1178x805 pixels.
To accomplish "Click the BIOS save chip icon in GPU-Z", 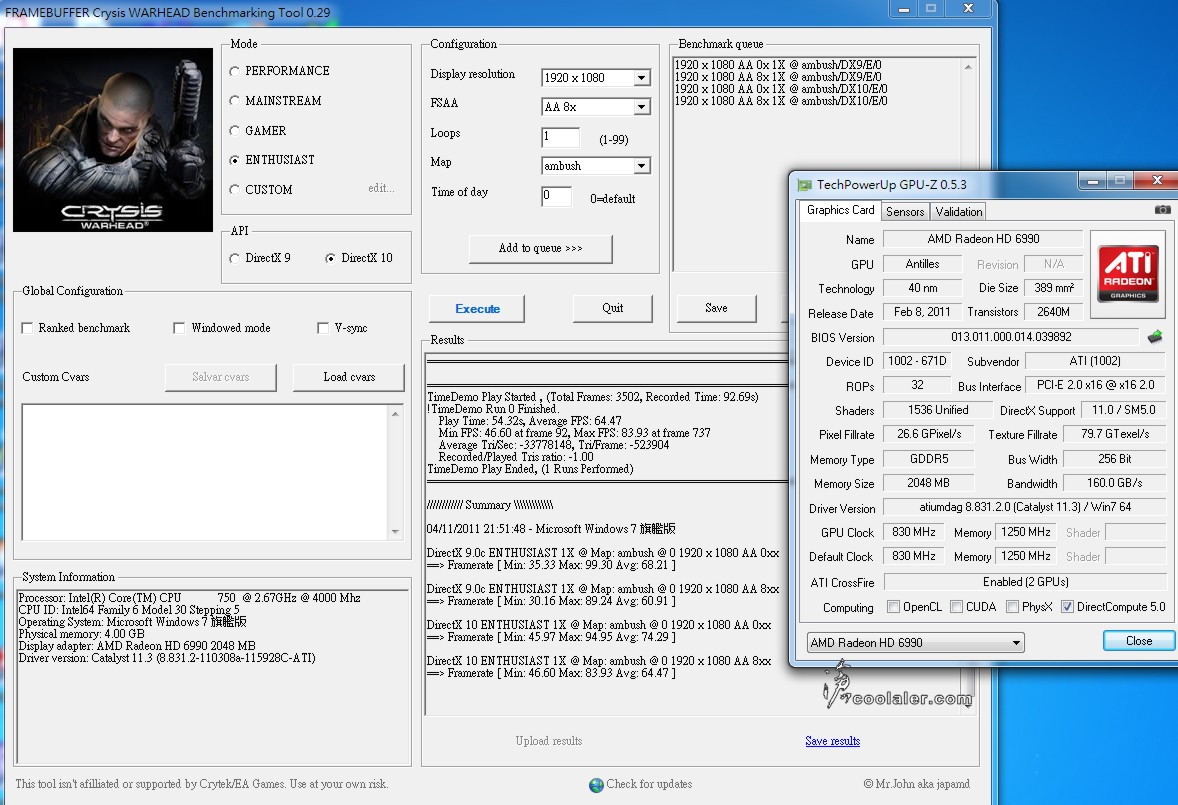I will tap(1155, 336).
